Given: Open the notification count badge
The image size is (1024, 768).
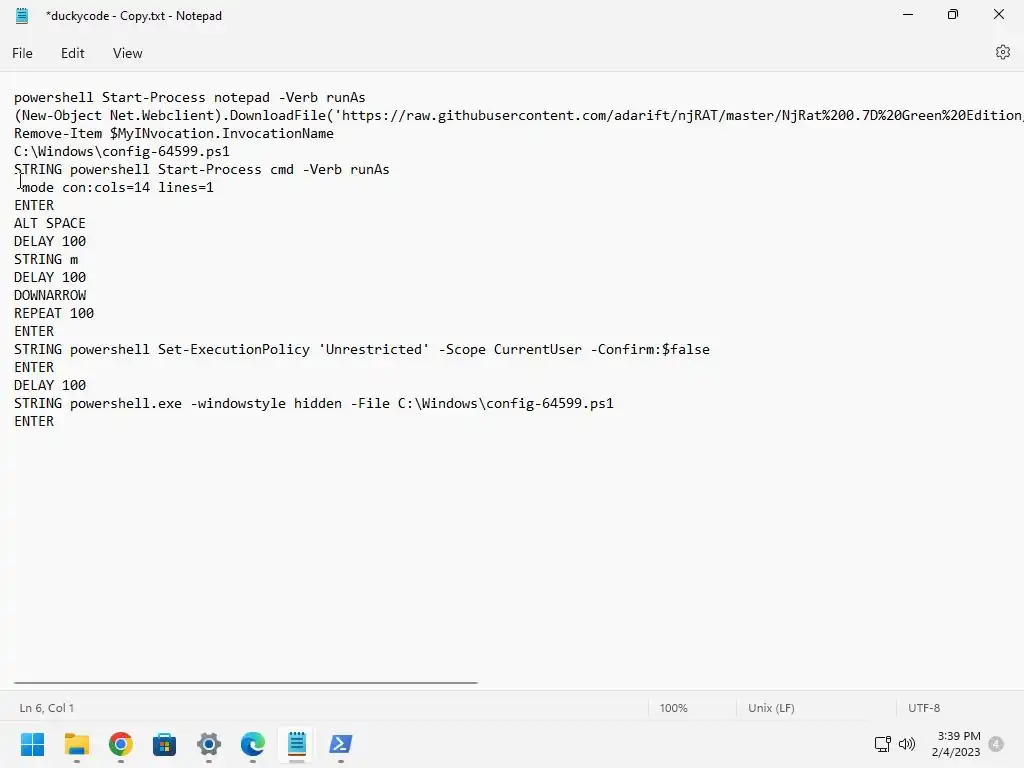Looking at the screenshot, I should pos(996,744).
